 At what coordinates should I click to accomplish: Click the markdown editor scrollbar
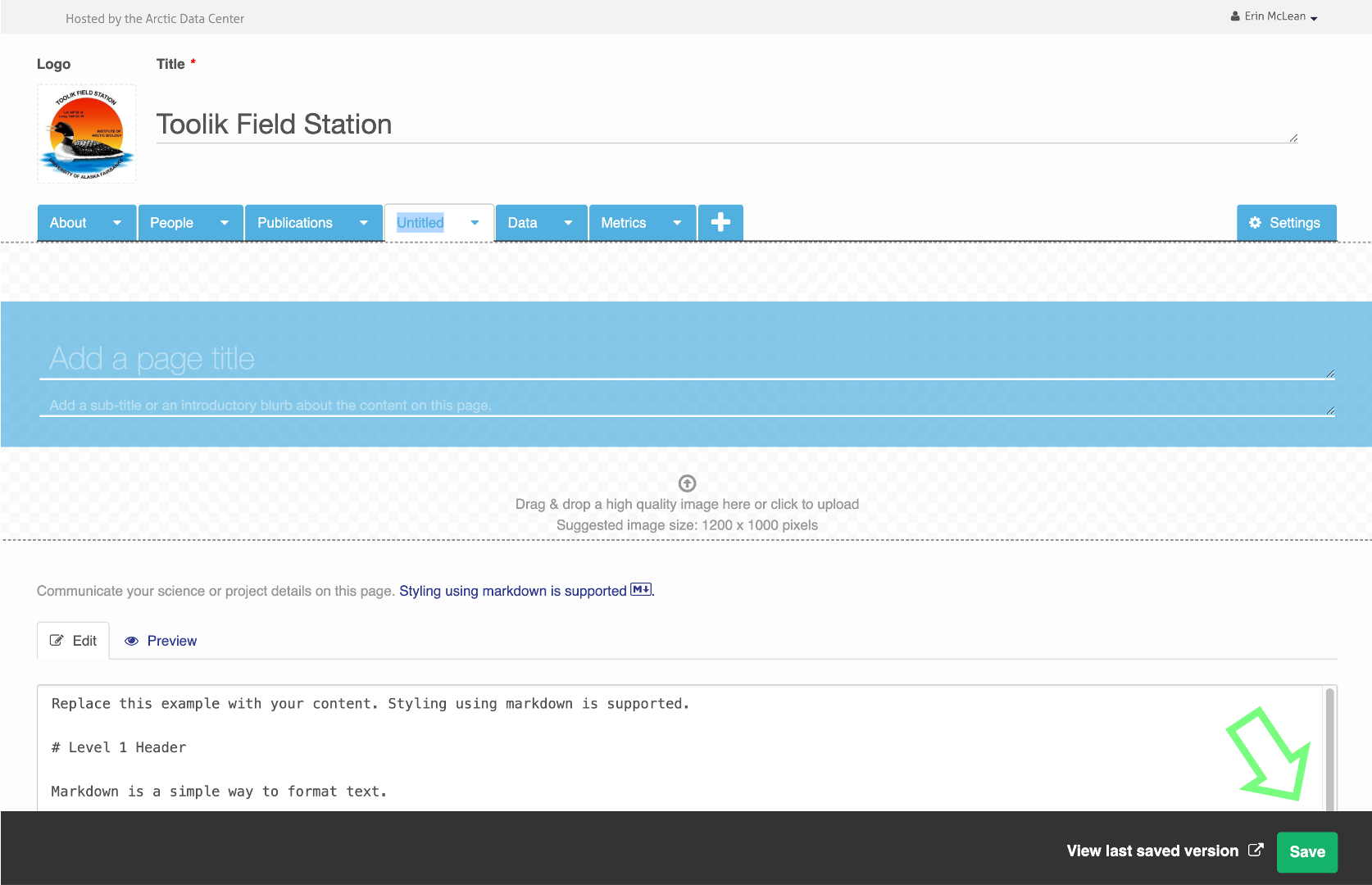1329,747
